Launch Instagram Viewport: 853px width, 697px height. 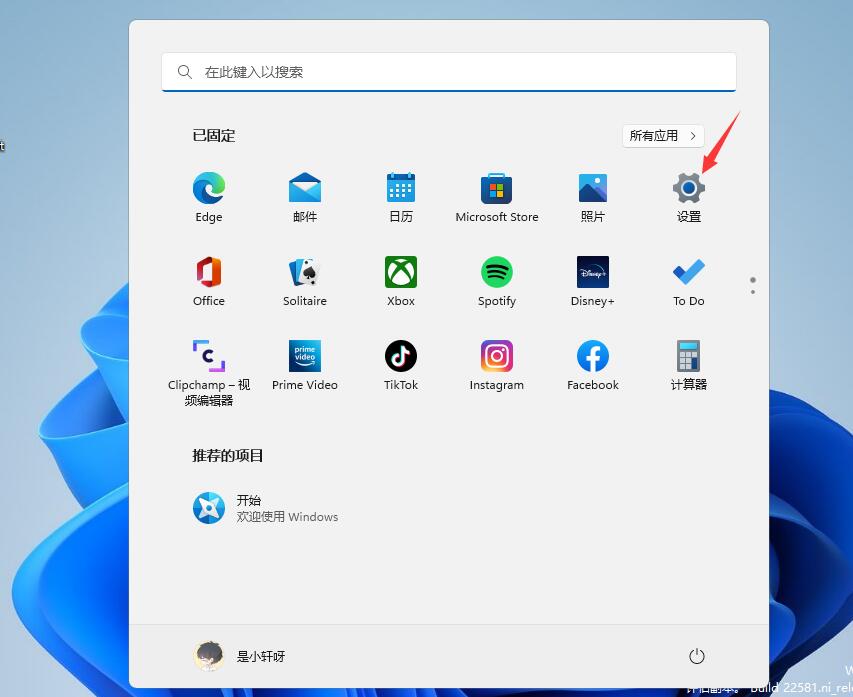497,356
